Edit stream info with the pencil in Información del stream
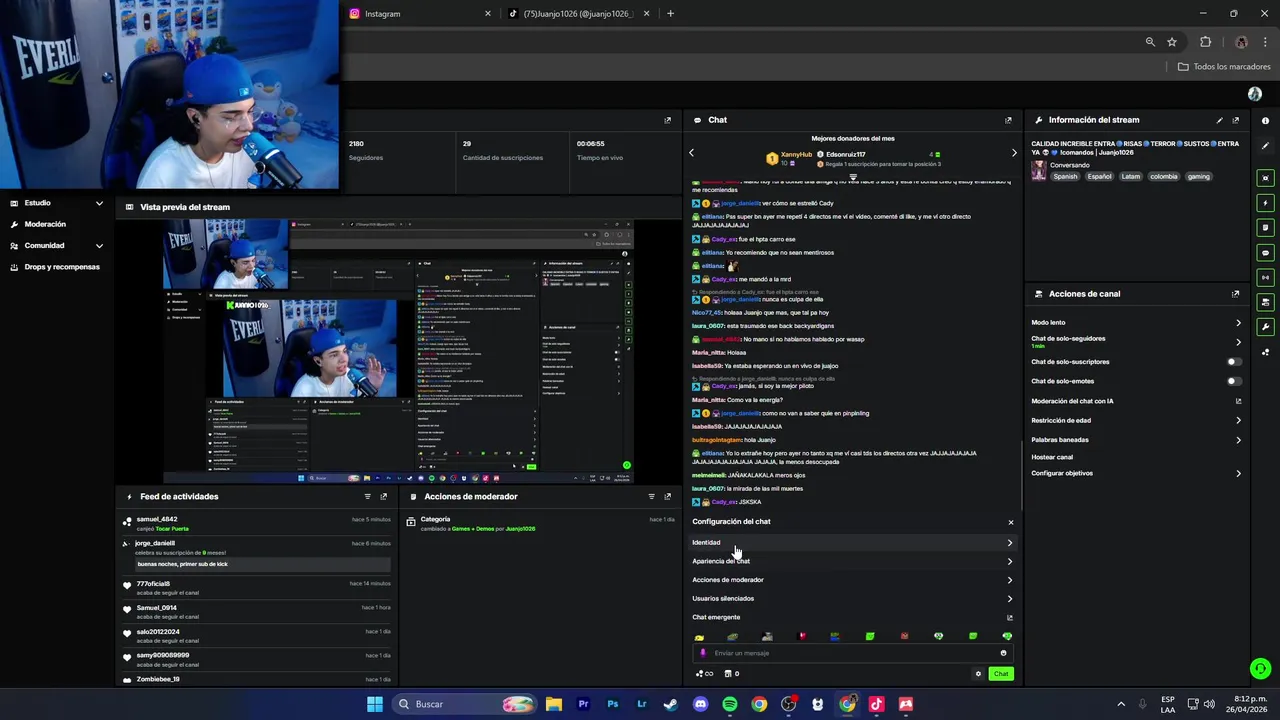Image resolution: width=1280 pixels, height=720 pixels. point(1219,120)
